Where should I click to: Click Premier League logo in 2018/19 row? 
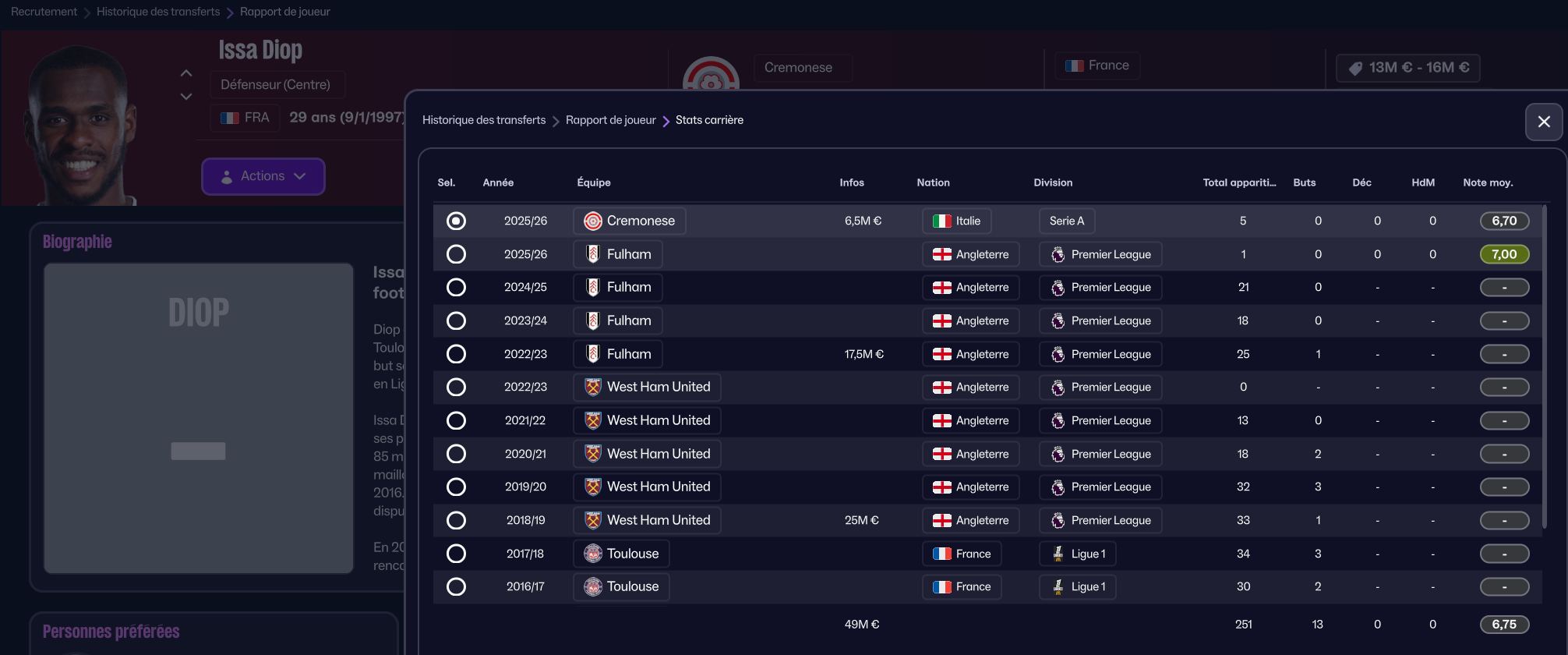(x=1058, y=521)
